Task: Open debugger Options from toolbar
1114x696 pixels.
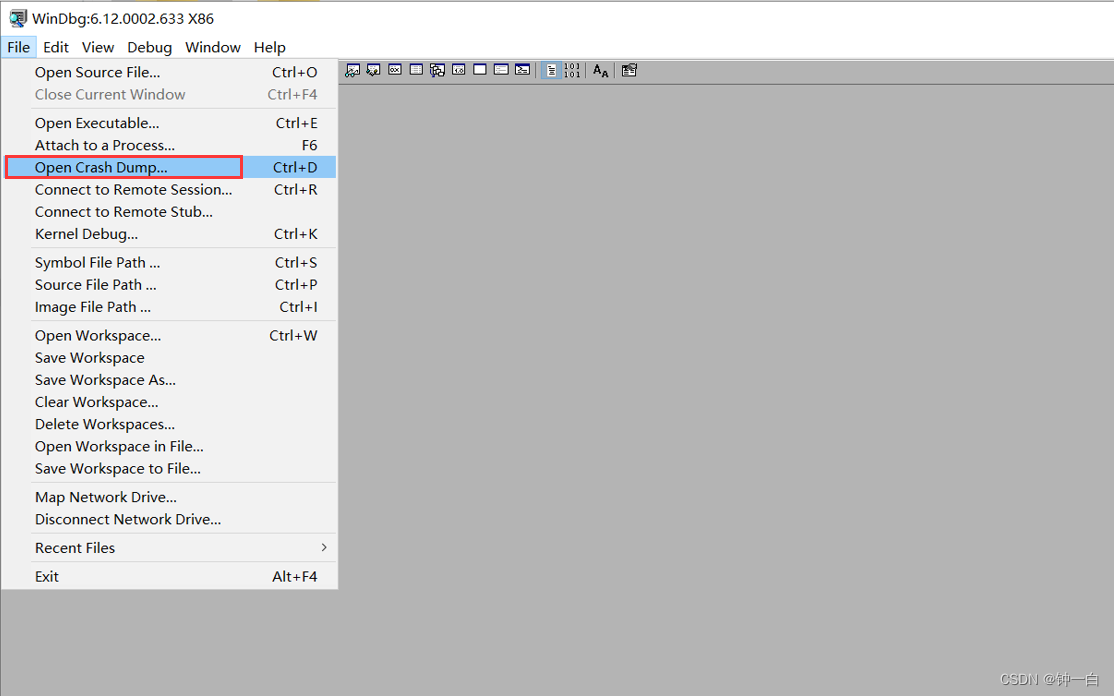Action: point(629,70)
